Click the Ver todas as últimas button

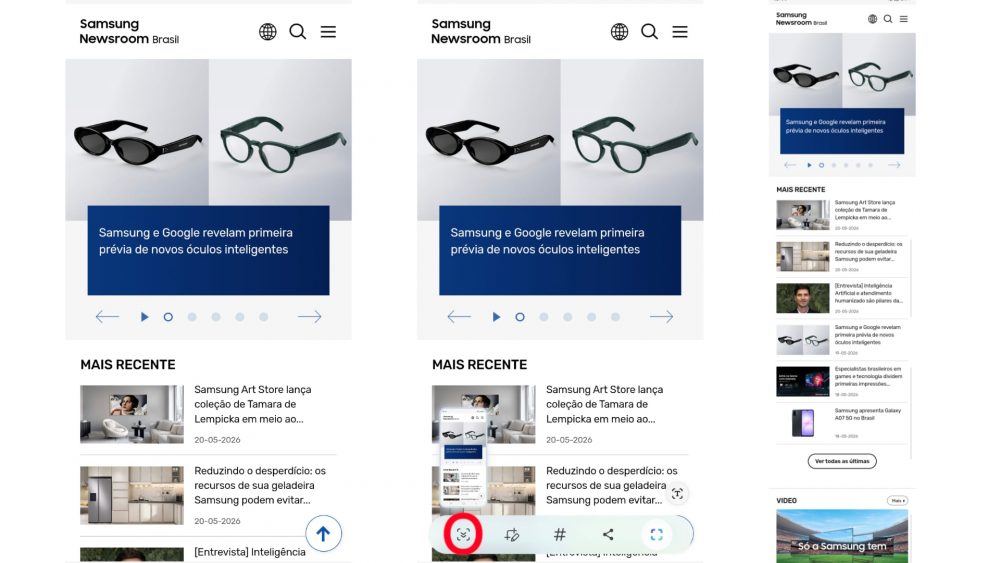point(842,461)
